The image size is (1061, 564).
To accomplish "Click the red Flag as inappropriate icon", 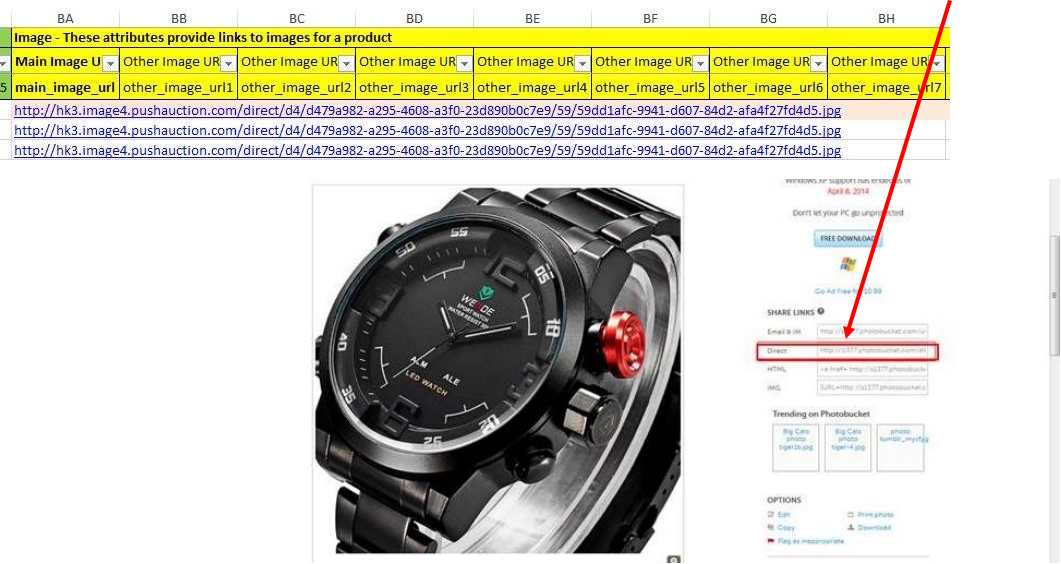I will coord(770,541).
